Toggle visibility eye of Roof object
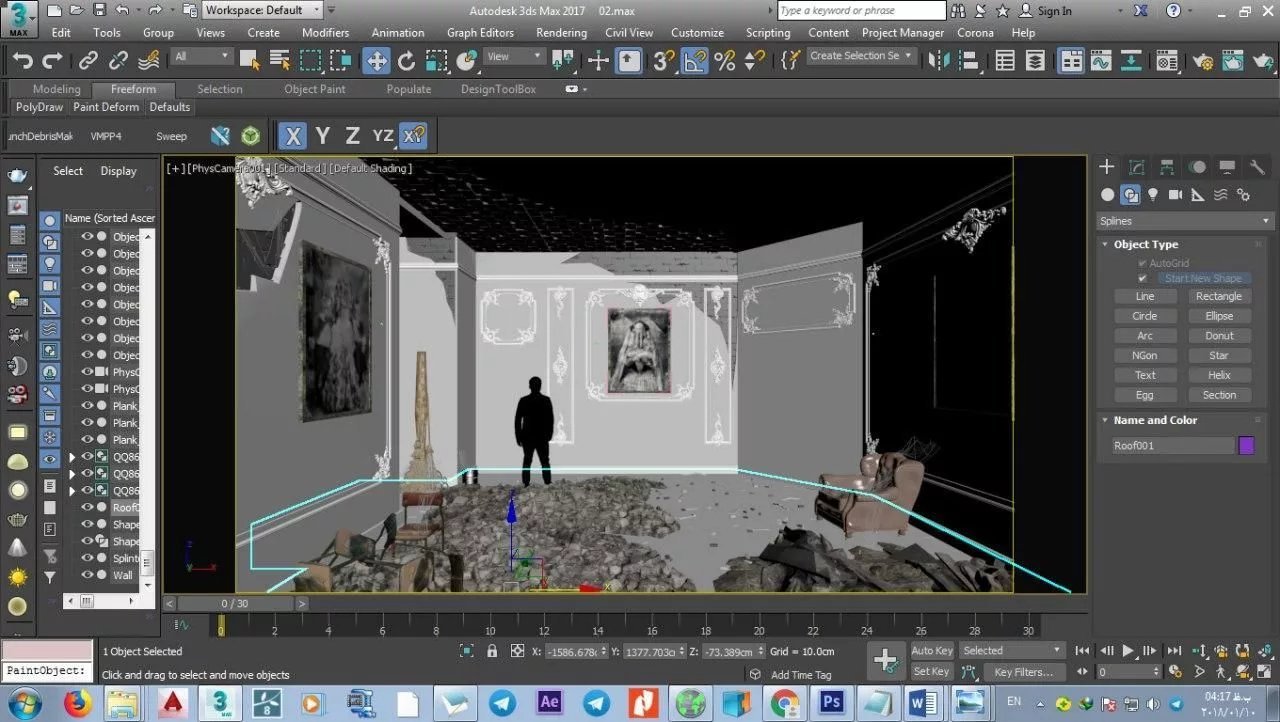1280x722 pixels. click(87, 508)
